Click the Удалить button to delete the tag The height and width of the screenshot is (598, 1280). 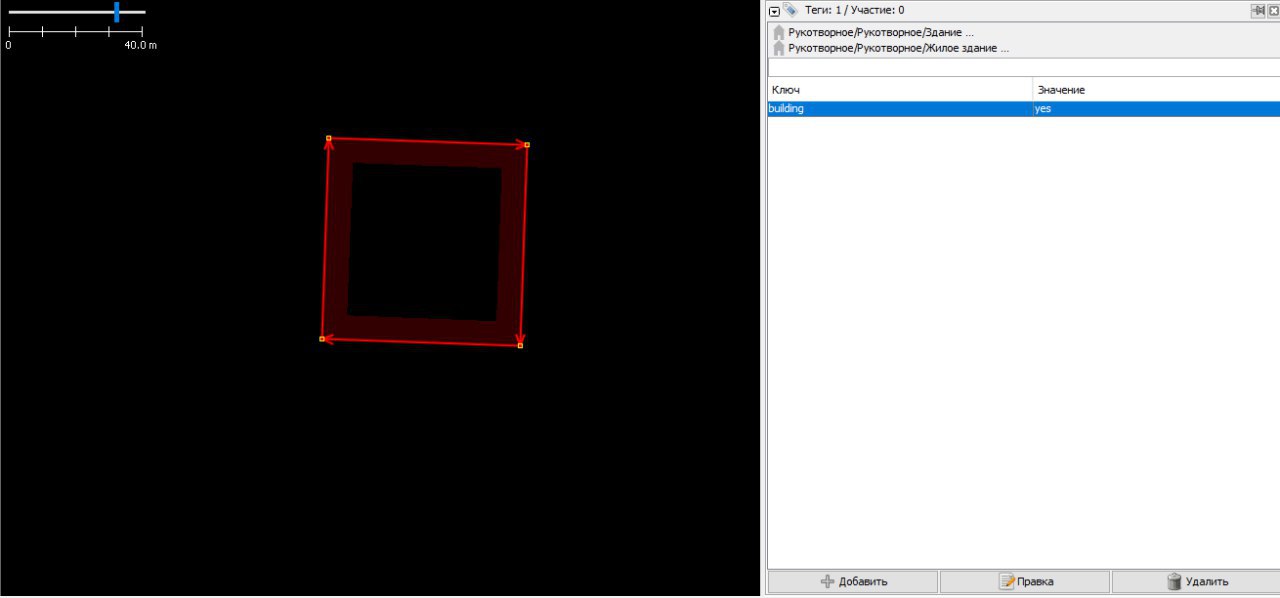pos(1196,581)
